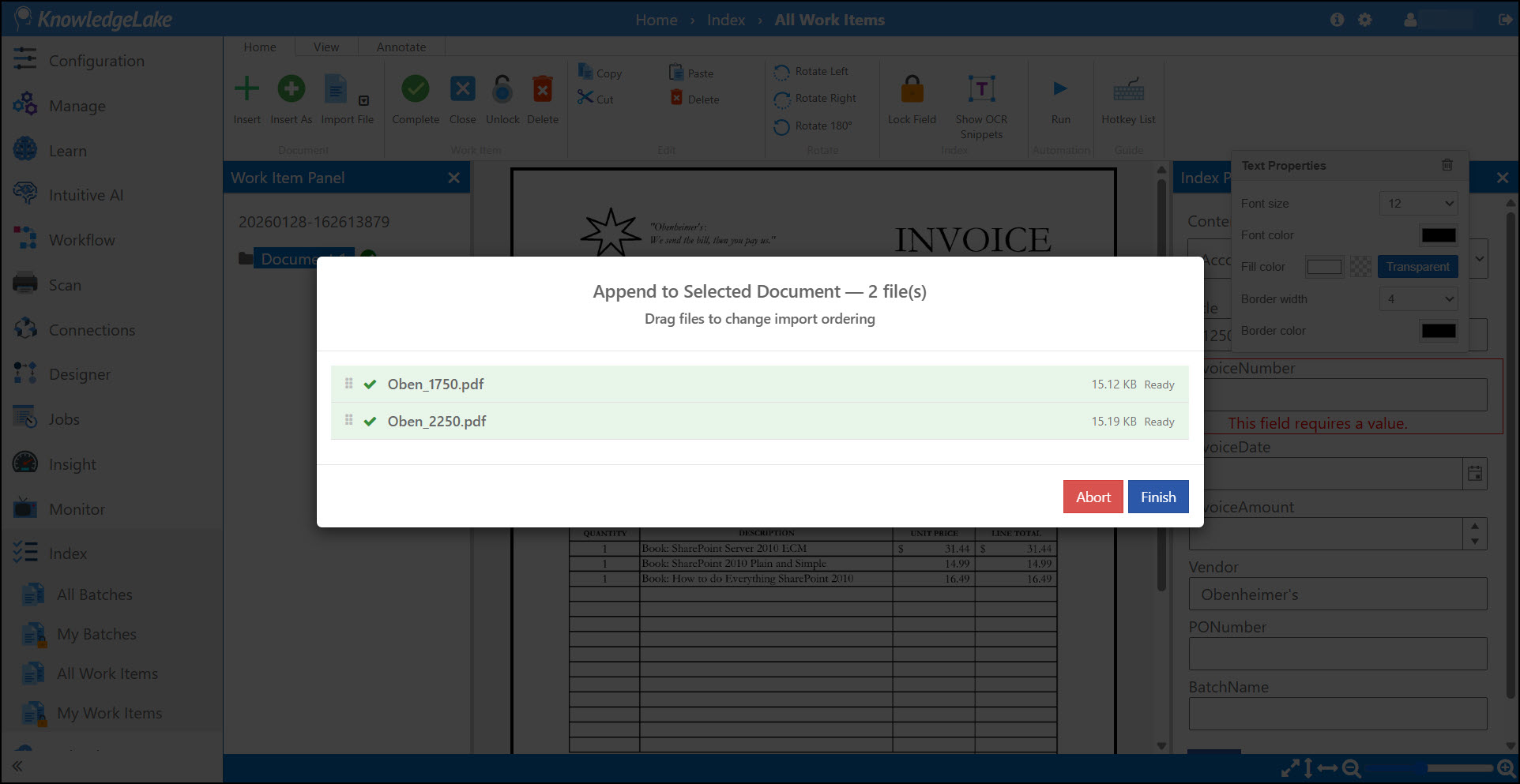Click the Fill color swatch
This screenshot has width=1520, height=784.
point(1324,267)
